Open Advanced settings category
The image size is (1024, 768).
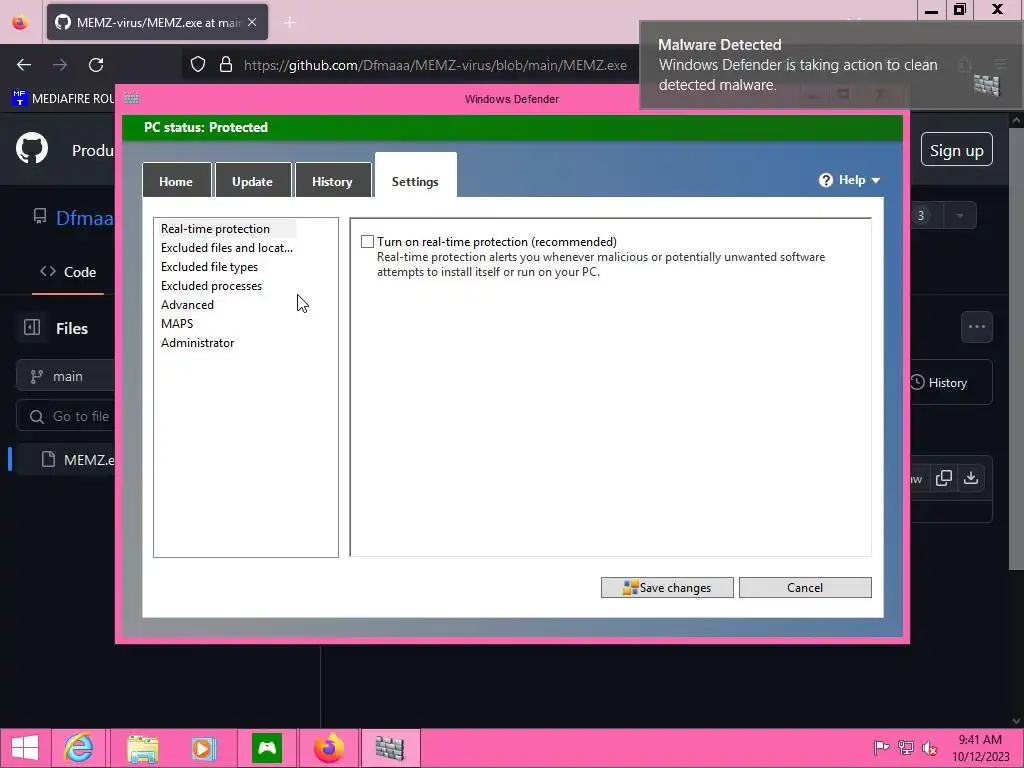pos(187,304)
